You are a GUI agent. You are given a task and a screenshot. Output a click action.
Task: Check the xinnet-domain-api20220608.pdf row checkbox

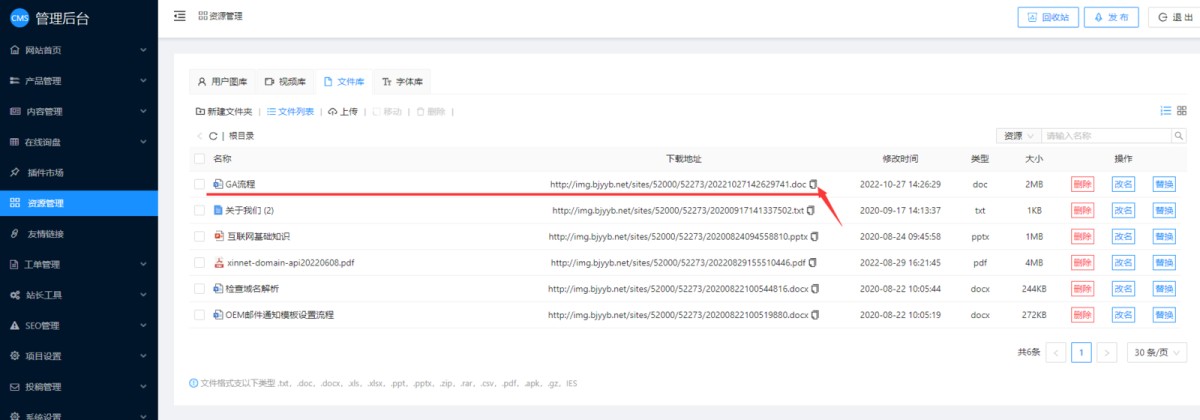coord(199,262)
